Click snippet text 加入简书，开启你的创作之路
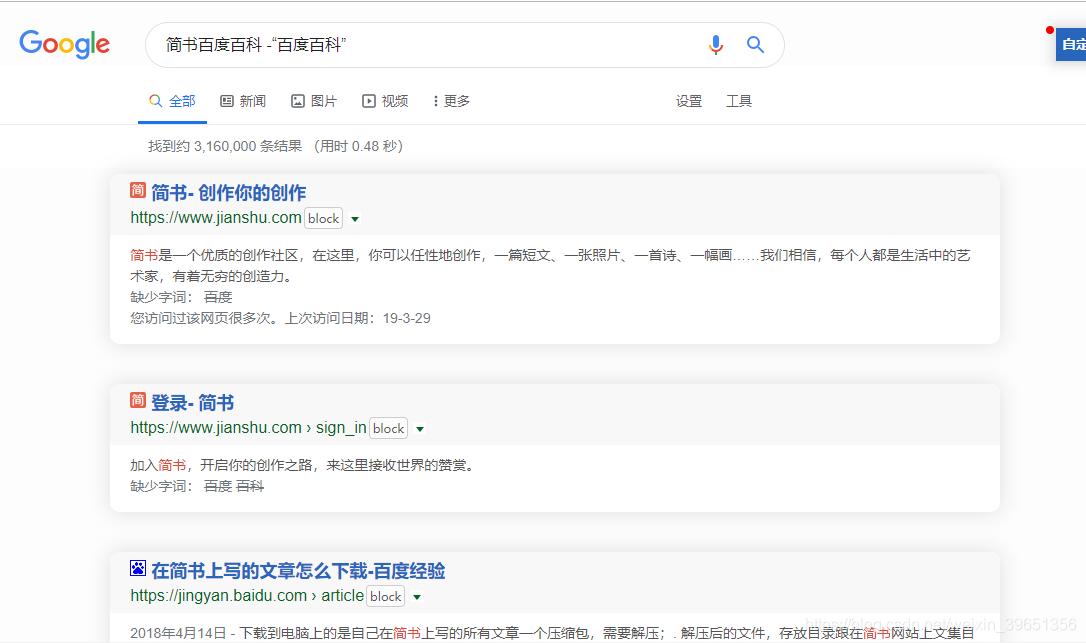Viewport: 1086px width, 643px height. (x=222, y=465)
